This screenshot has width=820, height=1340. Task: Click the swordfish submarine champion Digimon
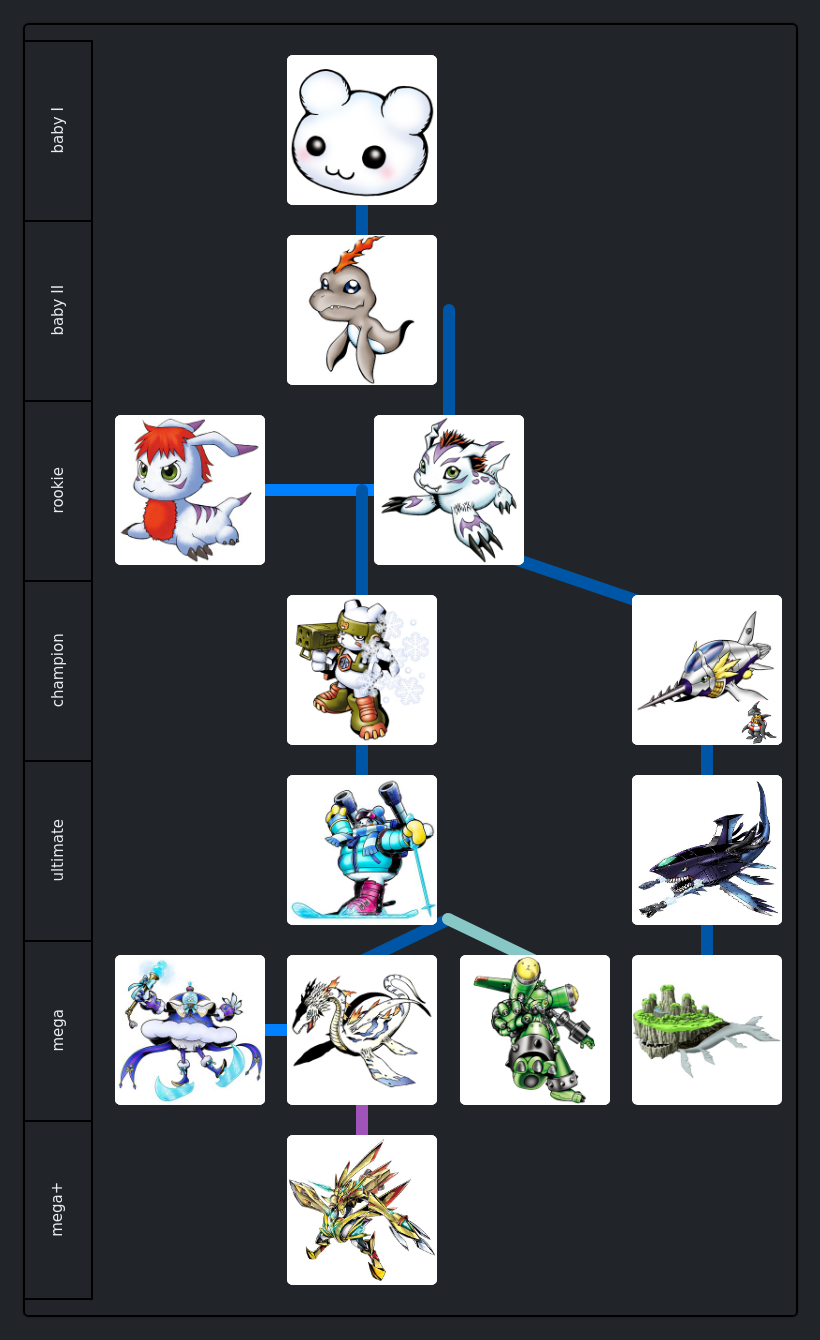[707, 670]
